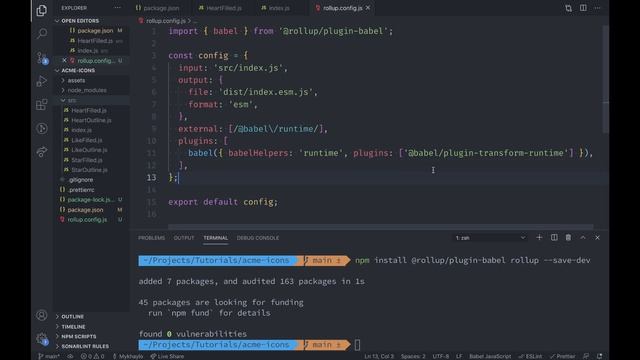640x360 pixels.
Task: Open package-lock.json in file tree
Action: pos(91,200)
